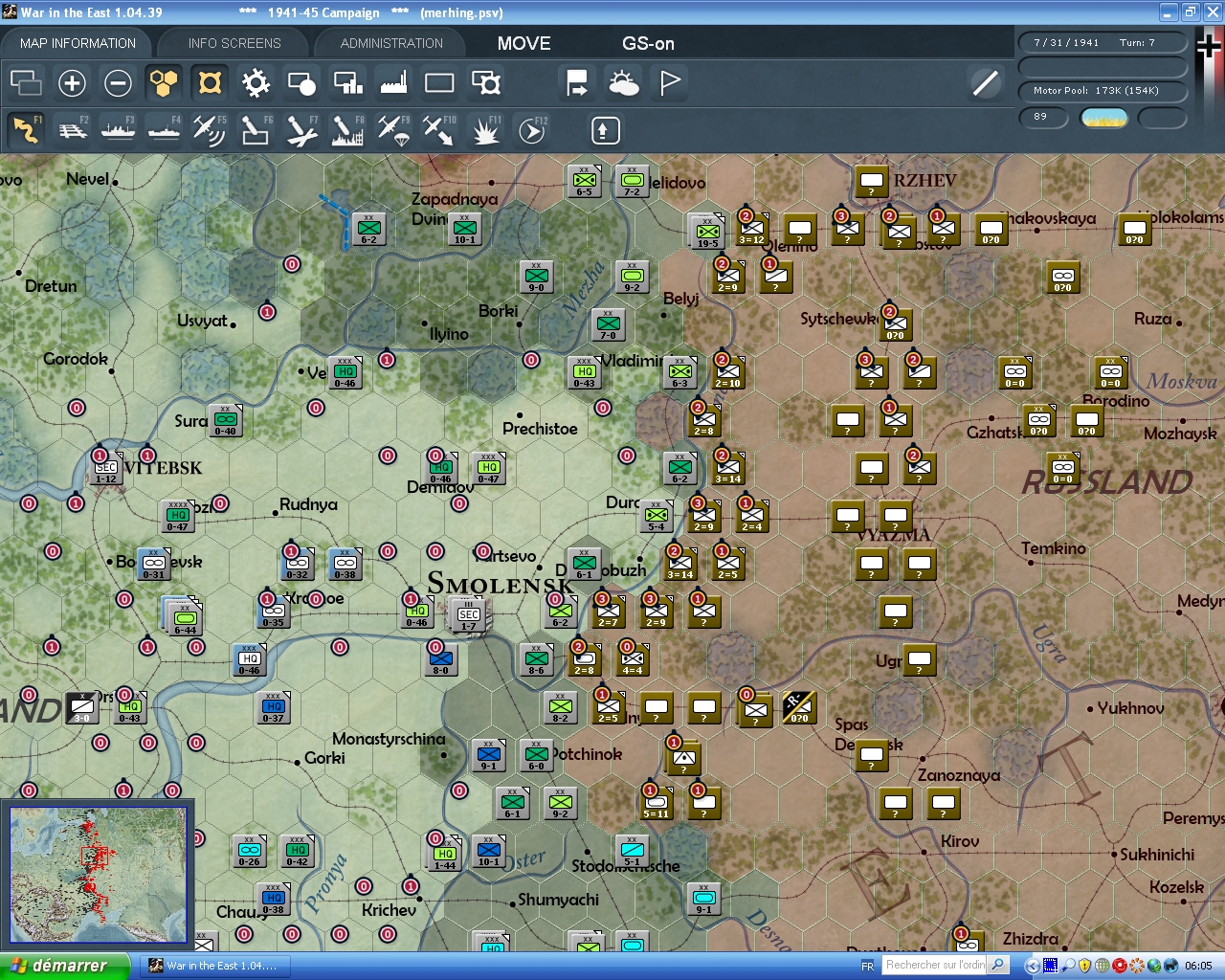Select the F11 explosion mode icon
The image size is (1225, 980).
[485, 129]
